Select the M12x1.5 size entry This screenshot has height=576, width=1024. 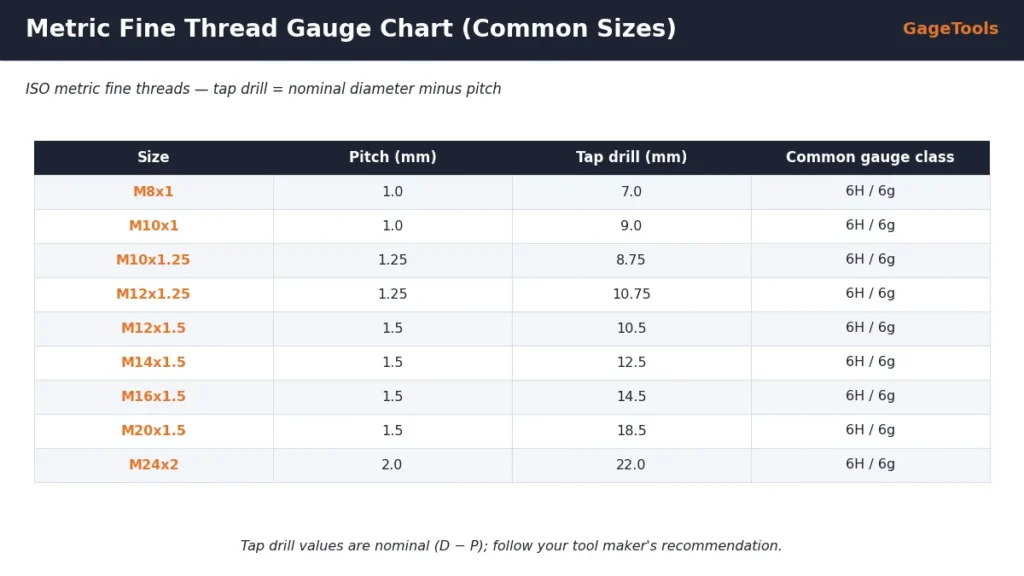coord(153,328)
